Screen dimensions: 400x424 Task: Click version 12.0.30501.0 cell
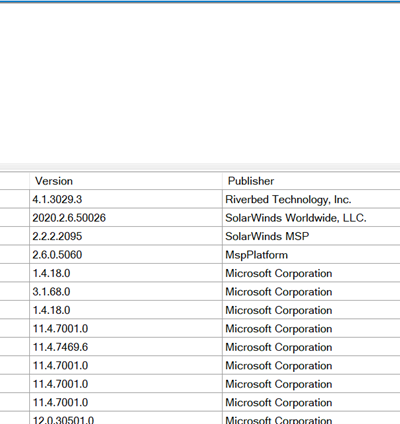coord(126,418)
